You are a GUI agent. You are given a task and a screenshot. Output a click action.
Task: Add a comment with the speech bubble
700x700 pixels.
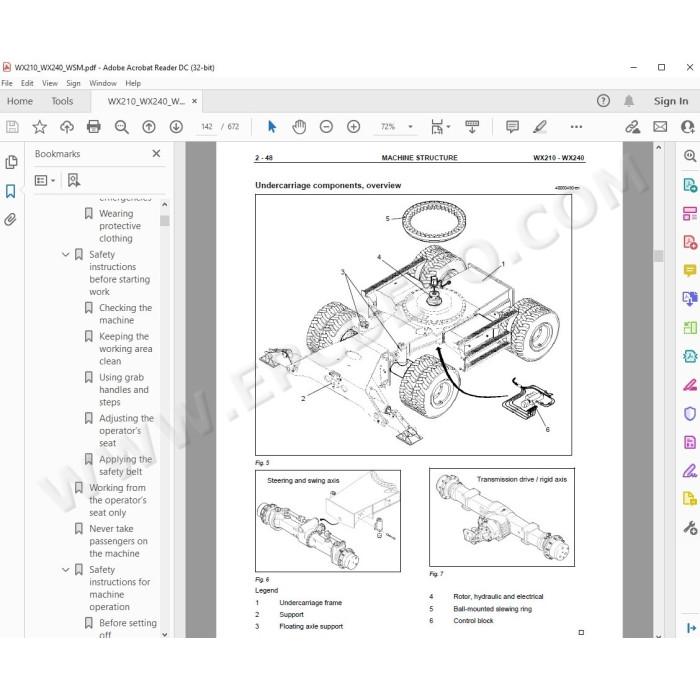tap(512, 127)
